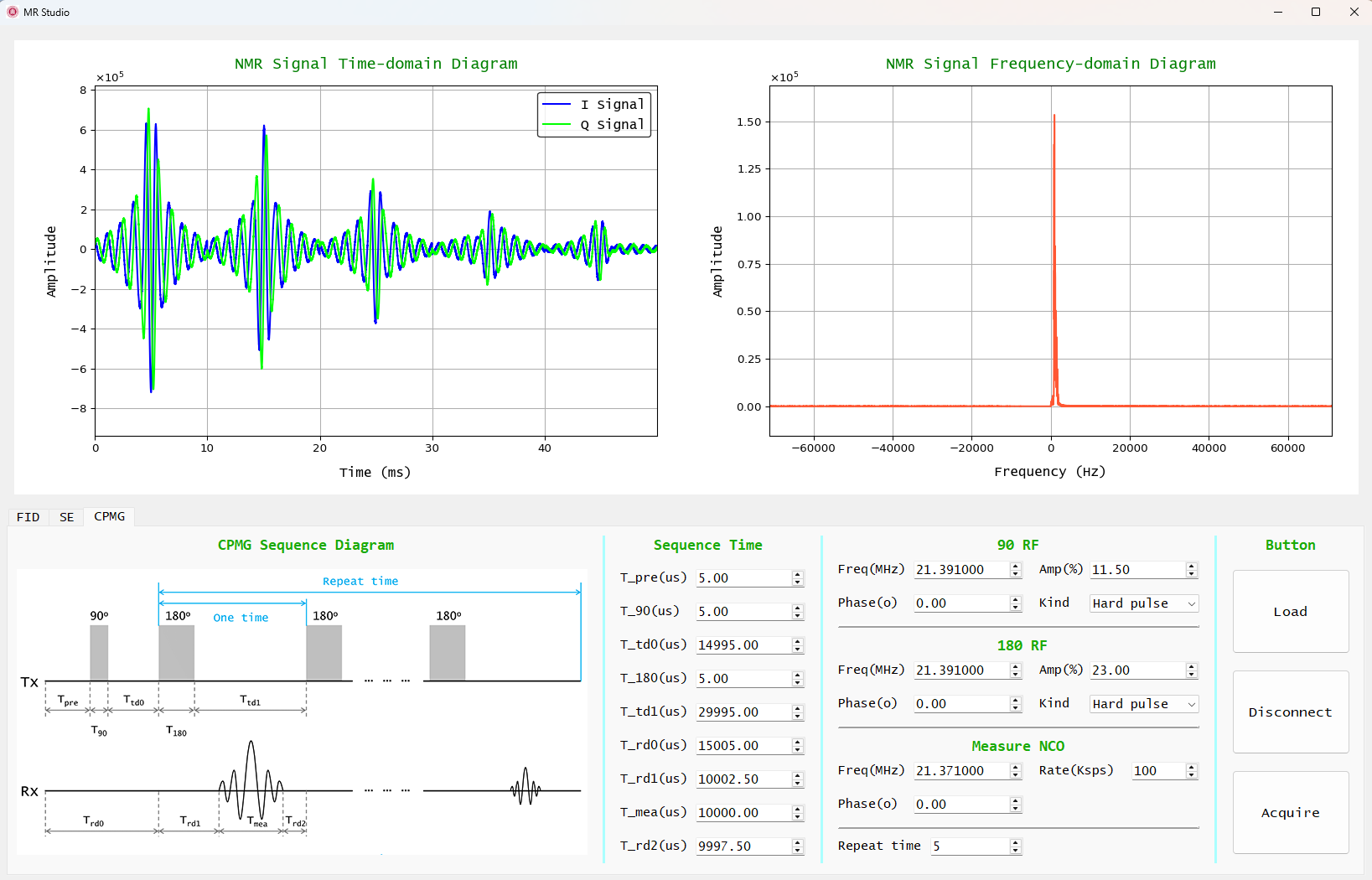Image resolution: width=1372 pixels, height=880 pixels.
Task: Decrease the 180 RF Amp(%) value
Action: (1191, 675)
